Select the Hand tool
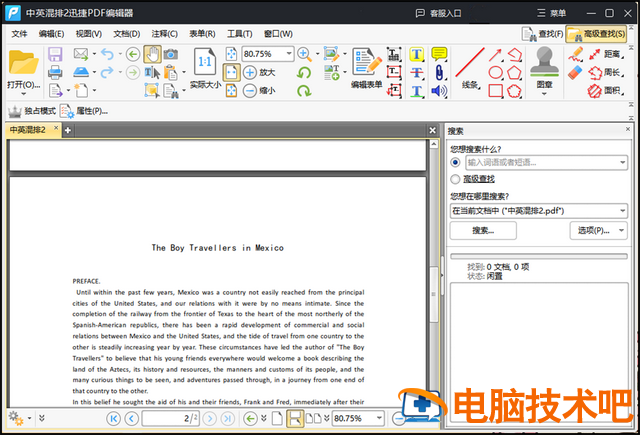The height and width of the screenshot is (435, 640). 152,54
